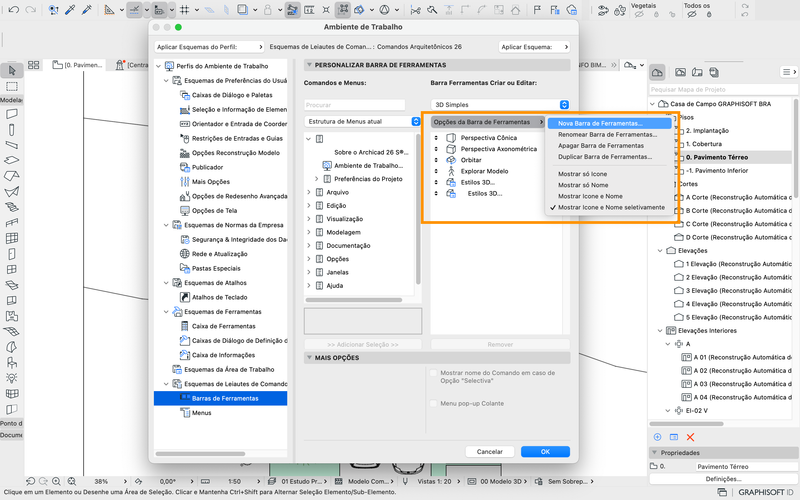Open the Aplicar Esquemas do Perfil dropdown
The width and height of the screenshot is (800, 500).
click(x=210, y=47)
